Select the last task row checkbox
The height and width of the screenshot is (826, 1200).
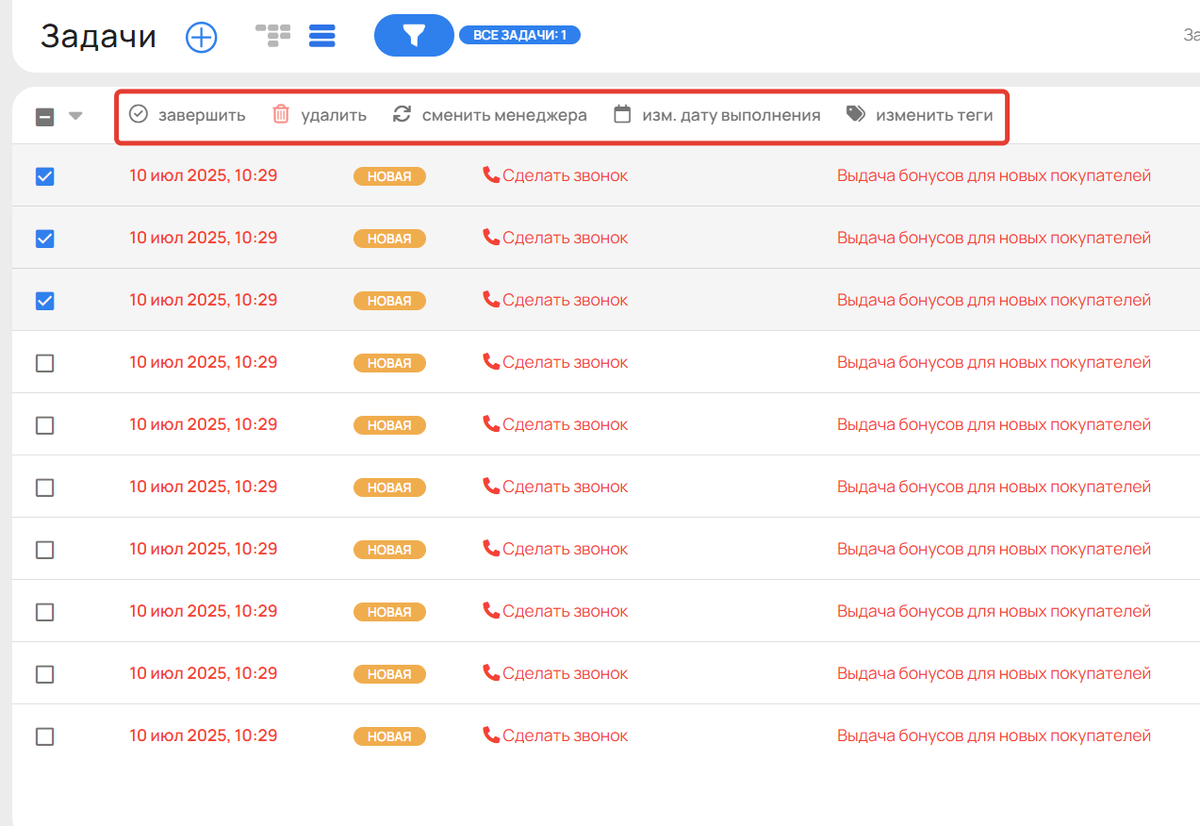pyautogui.click(x=45, y=737)
